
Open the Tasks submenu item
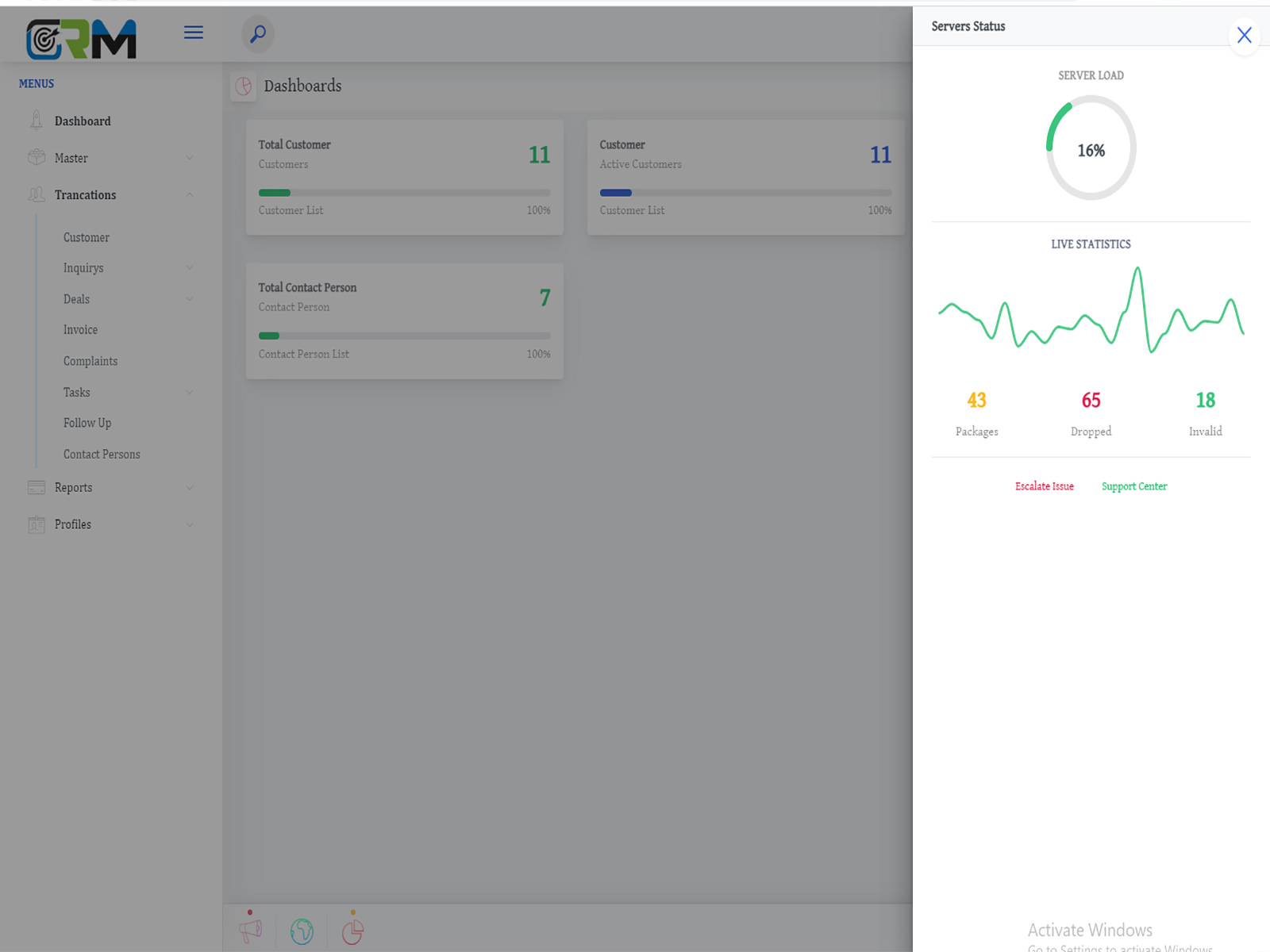76,392
